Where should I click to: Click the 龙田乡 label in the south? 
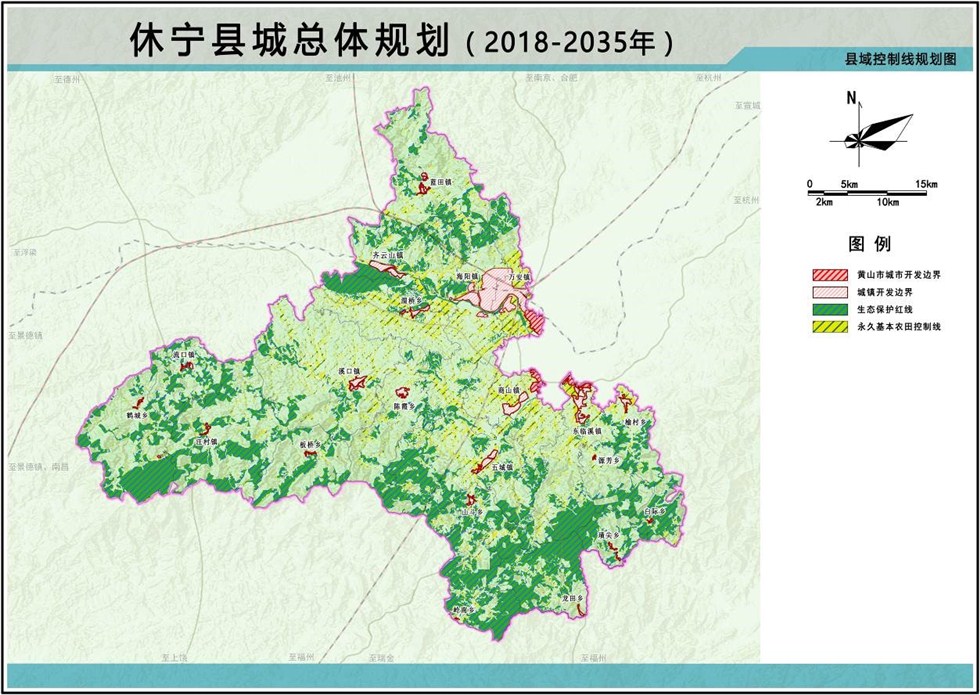pyautogui.click(x=571, y=597)
